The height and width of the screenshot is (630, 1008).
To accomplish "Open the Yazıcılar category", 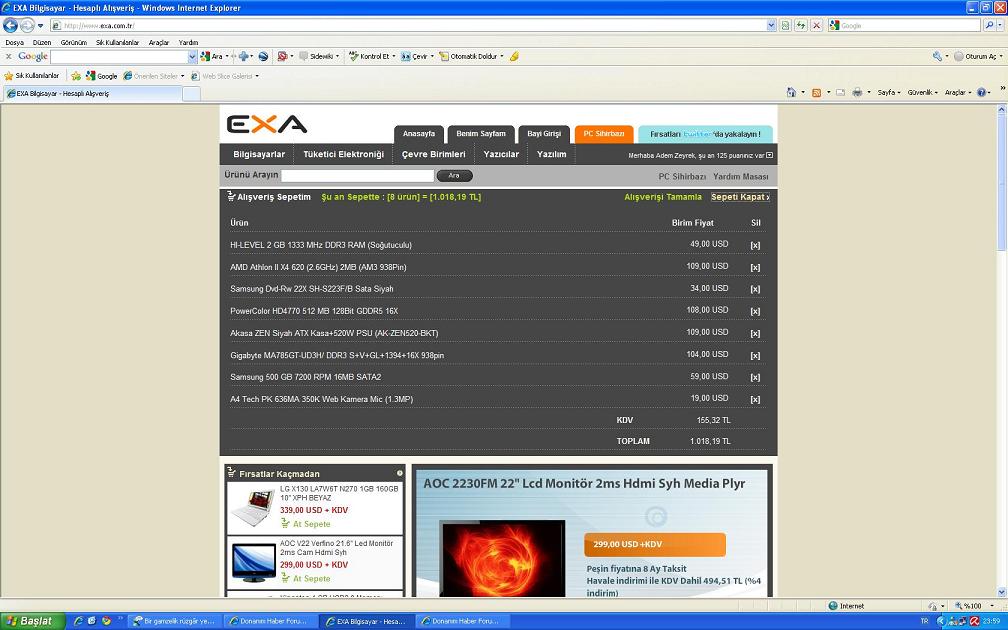I will [501, 154].
